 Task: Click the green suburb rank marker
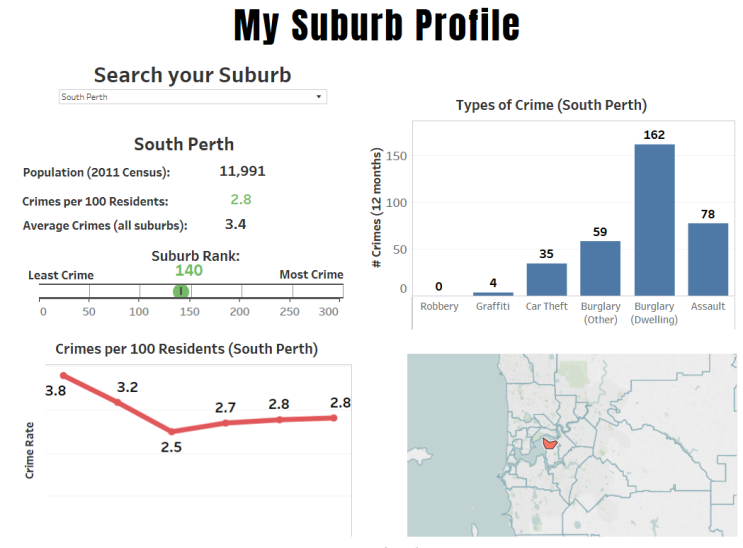tap(180, 291)
